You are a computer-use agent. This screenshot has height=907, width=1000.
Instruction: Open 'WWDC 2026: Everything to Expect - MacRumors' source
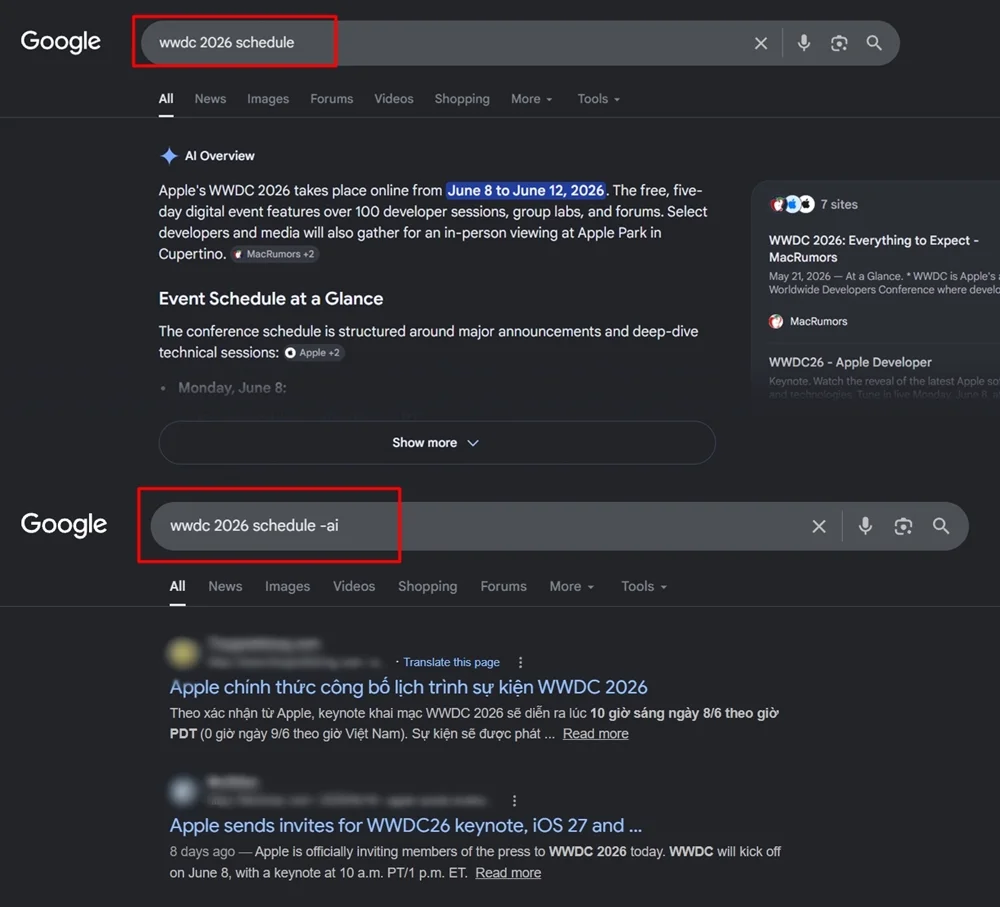click(x=874, y=248)
